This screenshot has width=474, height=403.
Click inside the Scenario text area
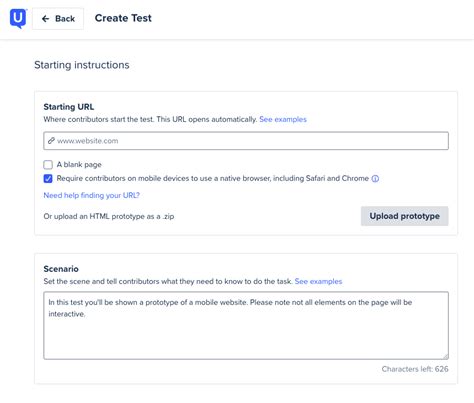(246, 325)
